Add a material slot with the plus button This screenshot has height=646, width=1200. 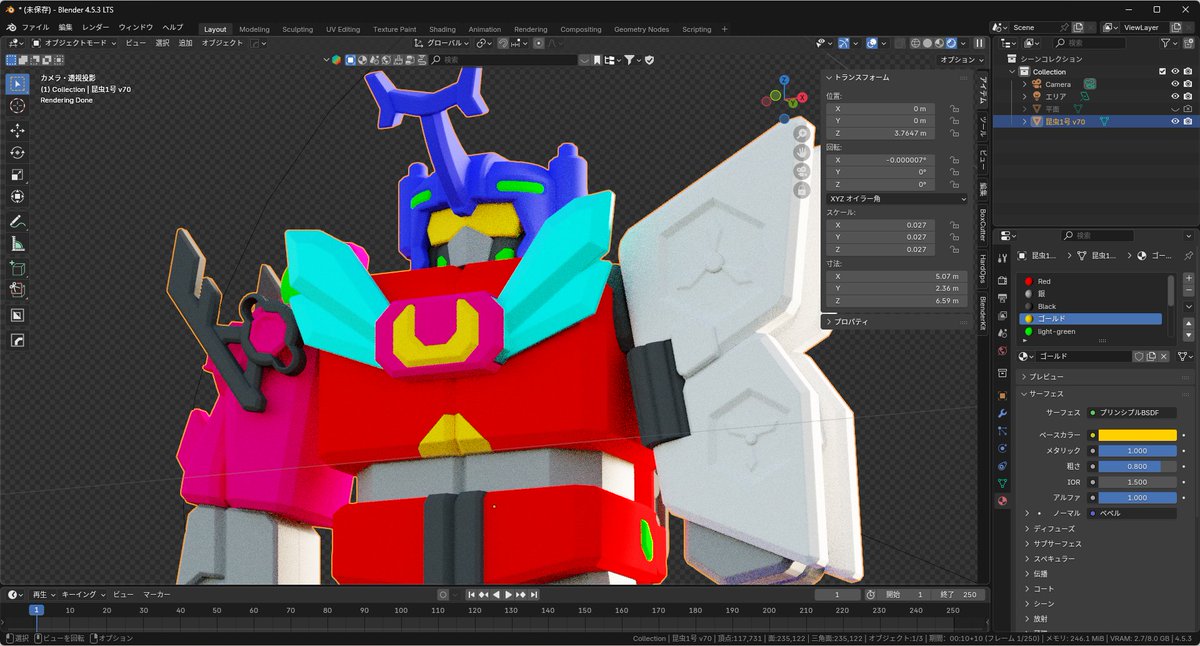click(1188, 279)
